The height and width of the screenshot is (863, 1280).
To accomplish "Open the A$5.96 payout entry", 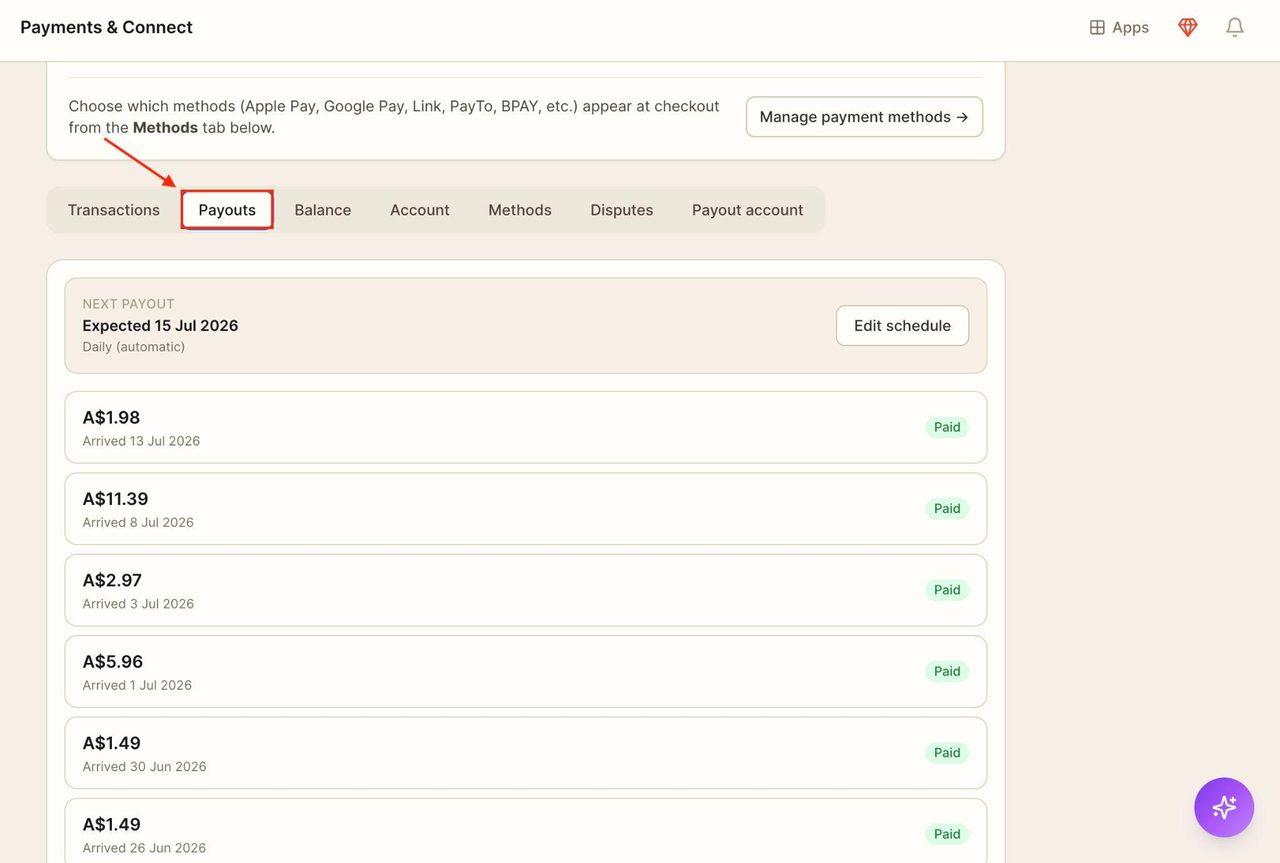I will tap(526, 672).
